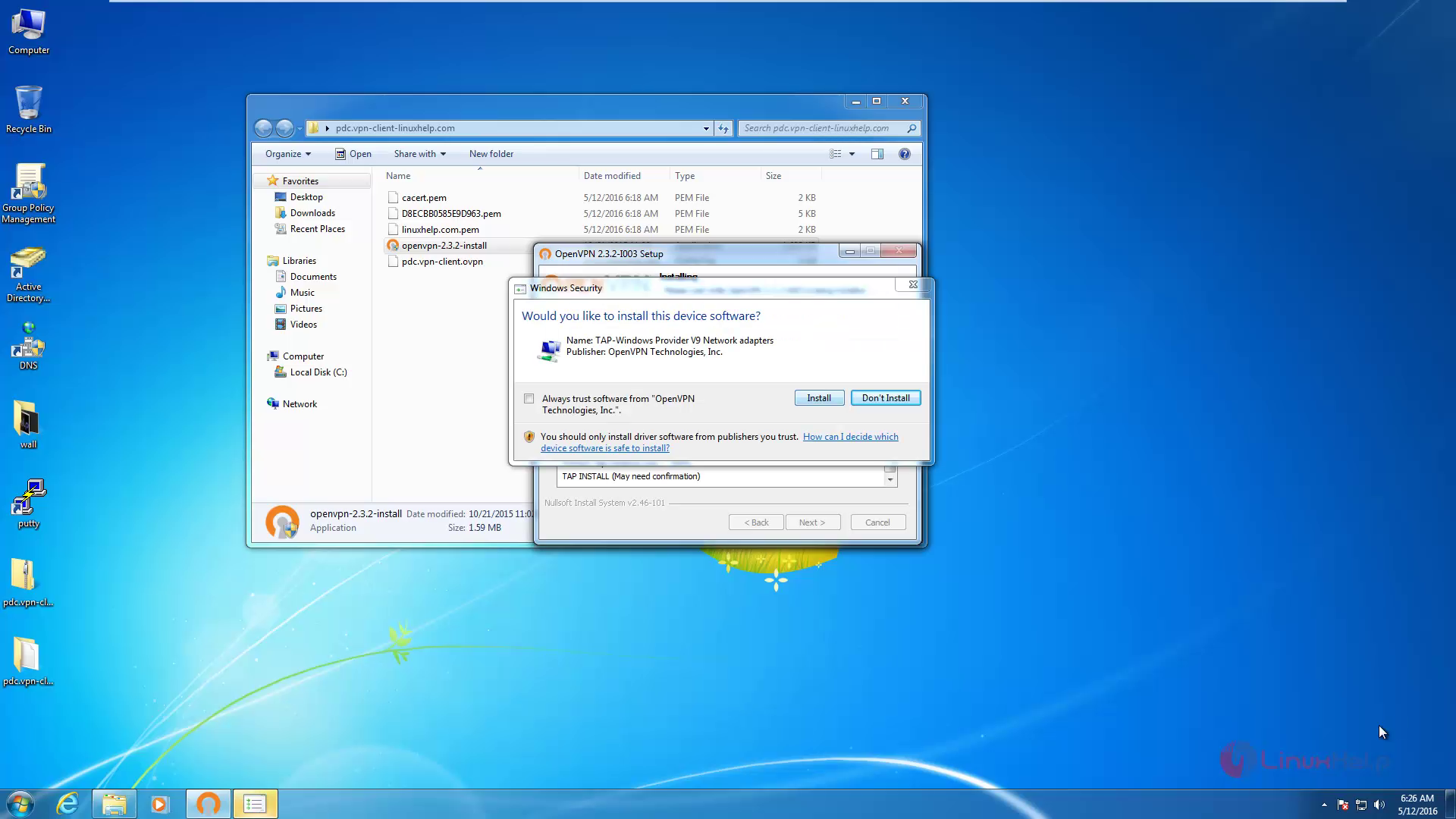The height and width of the screenshot is (819, 1456).
Task: Show hidden tray icons arrow
Action: tap(1324, 805)
